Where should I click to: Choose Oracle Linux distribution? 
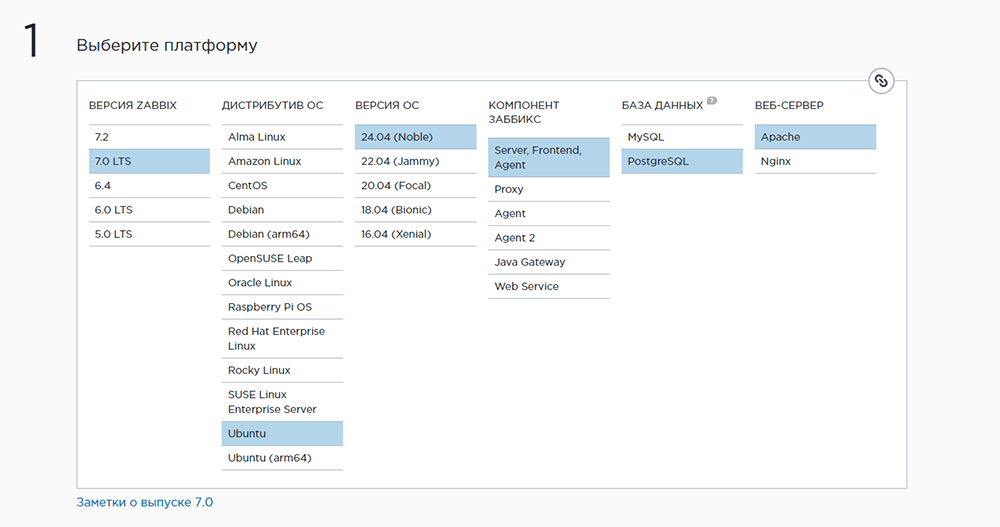click(x=282, y=283)
